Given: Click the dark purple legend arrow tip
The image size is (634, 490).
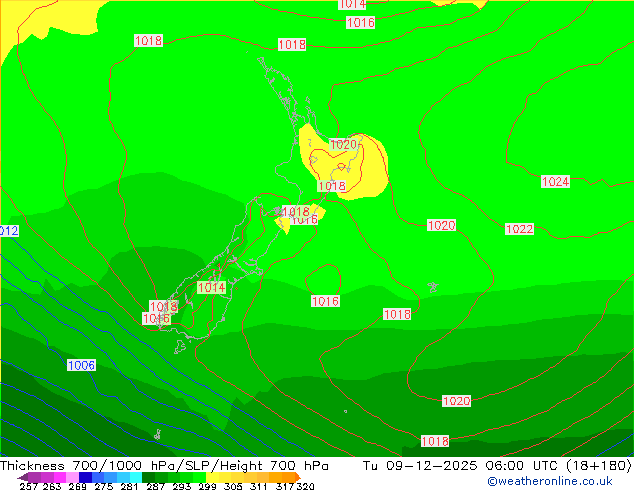Looking at the screenshot, I should [x=23, y=478].
